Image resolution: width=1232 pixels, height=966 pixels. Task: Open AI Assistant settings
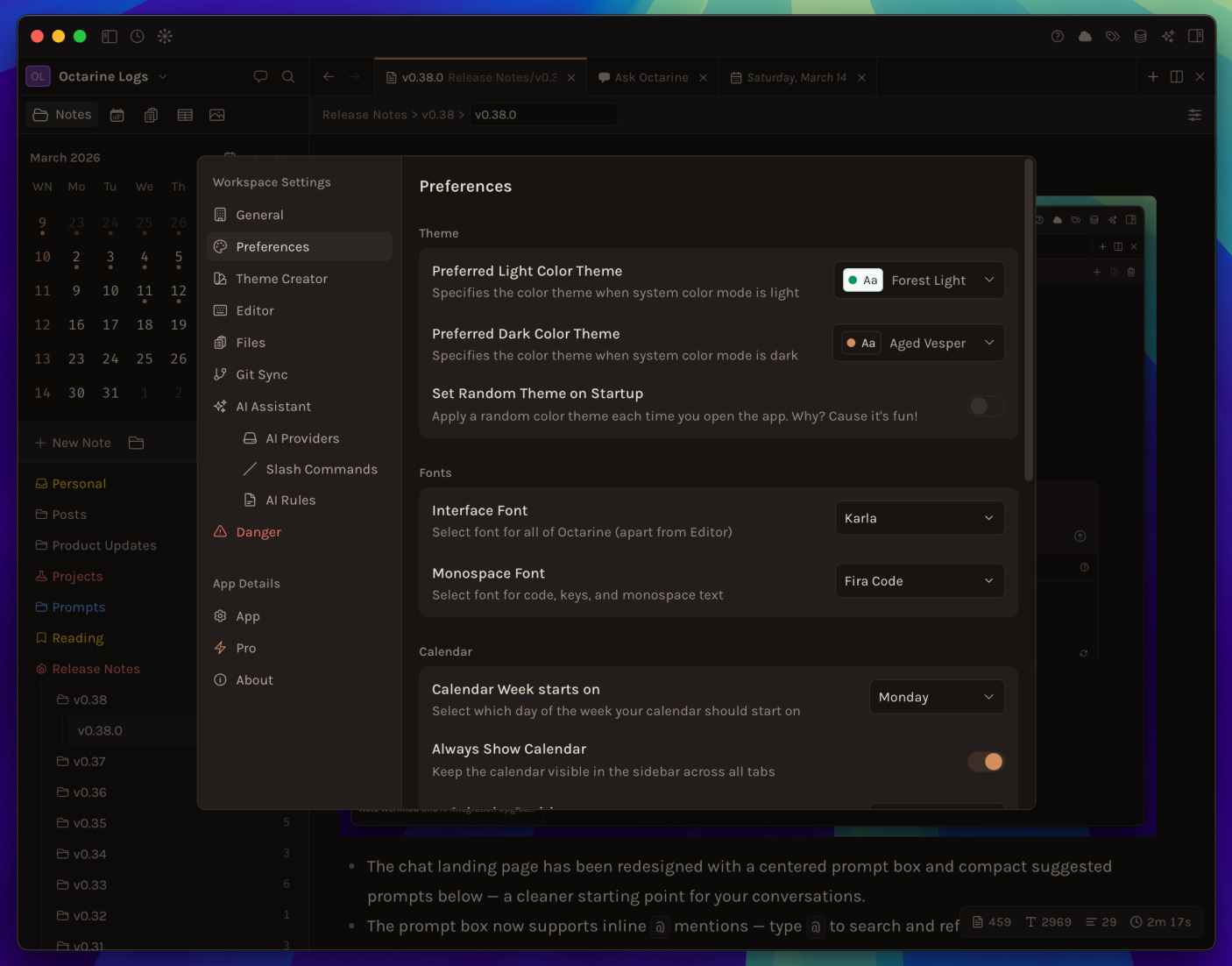tap(300, 407)
